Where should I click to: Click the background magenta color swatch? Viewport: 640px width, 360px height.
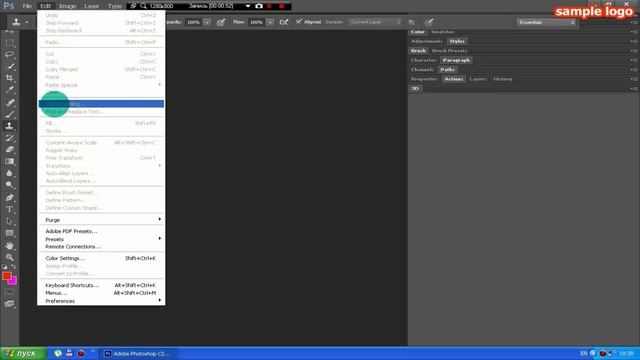(13, 281)
